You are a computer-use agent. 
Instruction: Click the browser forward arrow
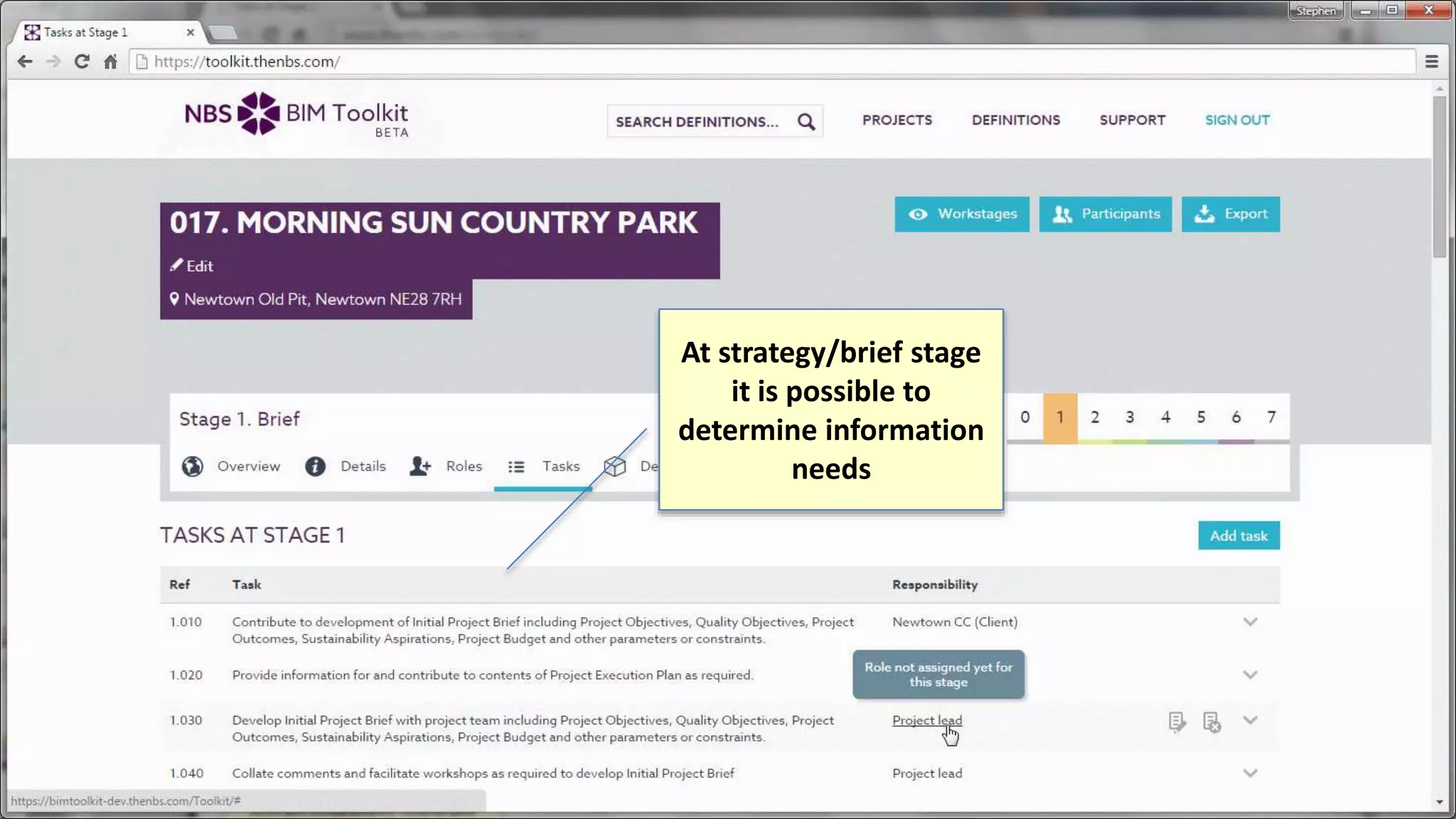(53, 62)
